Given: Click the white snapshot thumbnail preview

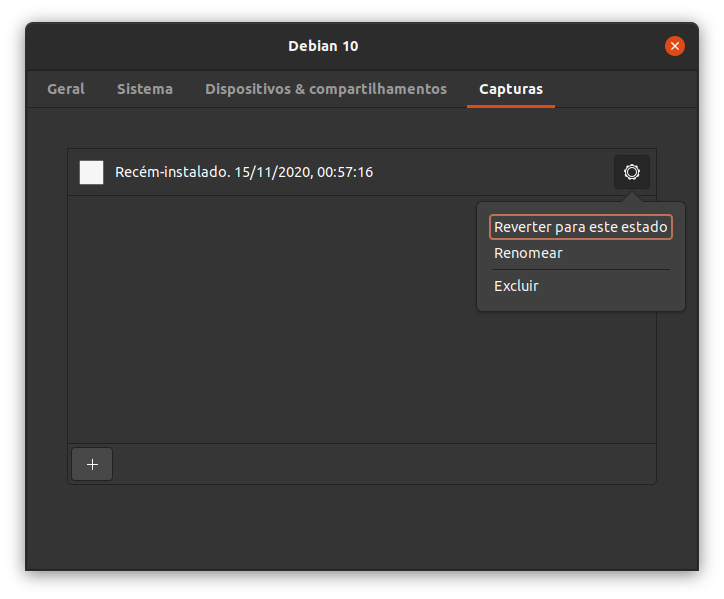Looking at the screenshot, I should [x=91, y=172].
